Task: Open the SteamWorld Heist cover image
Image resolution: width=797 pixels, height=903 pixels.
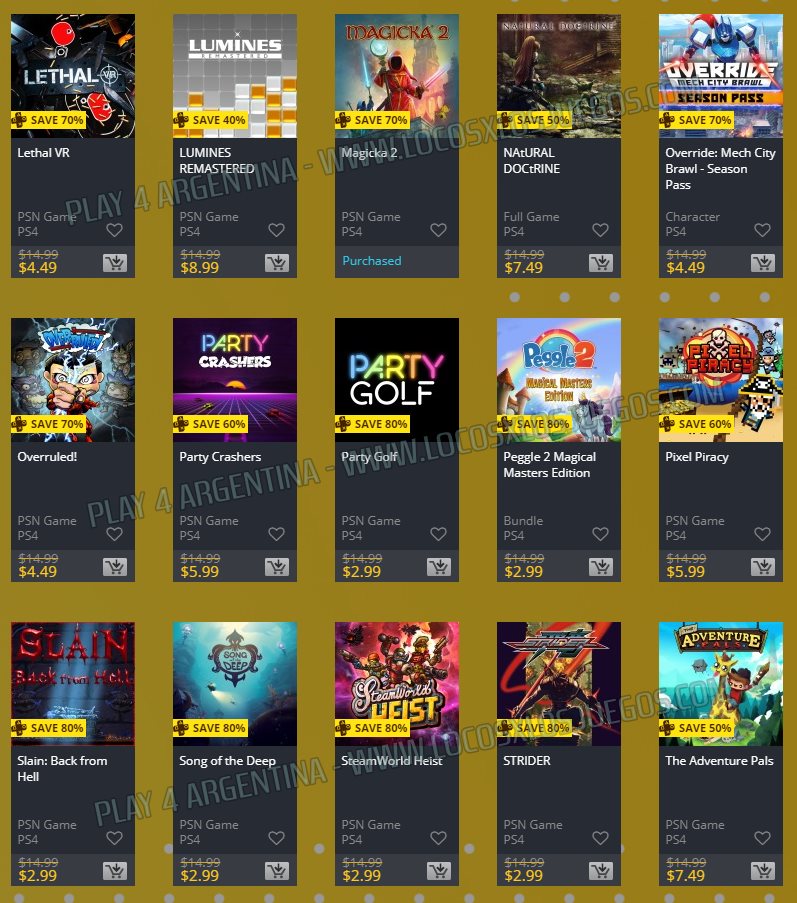Action: click(397, 684)
